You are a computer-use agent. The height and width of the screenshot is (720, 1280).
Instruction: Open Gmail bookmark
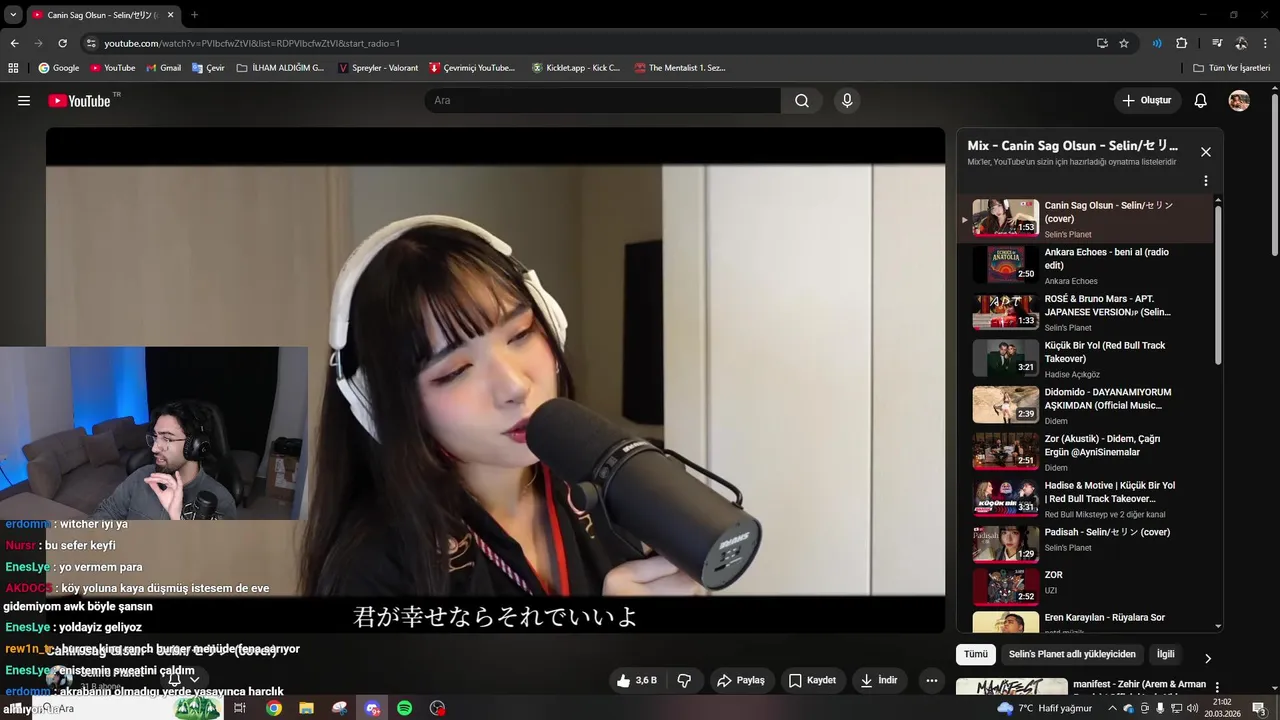point(164,68)
